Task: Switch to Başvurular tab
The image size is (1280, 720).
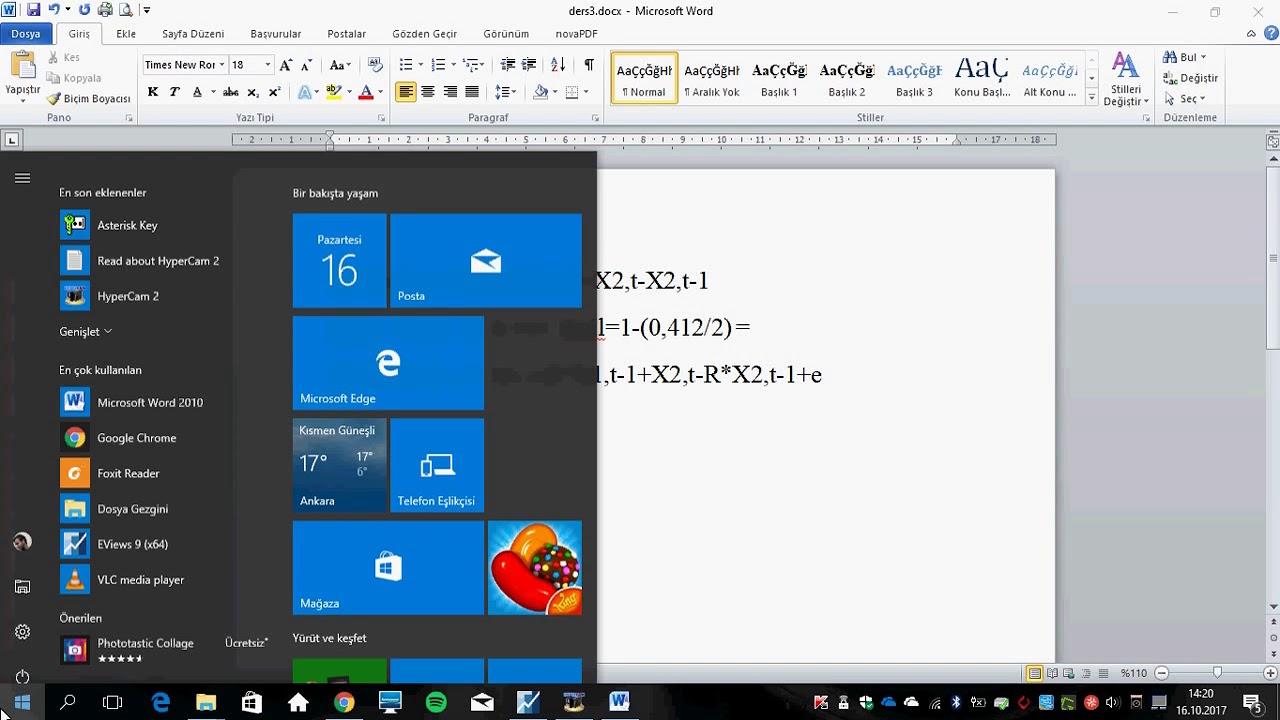Action: tap(276, 34)
